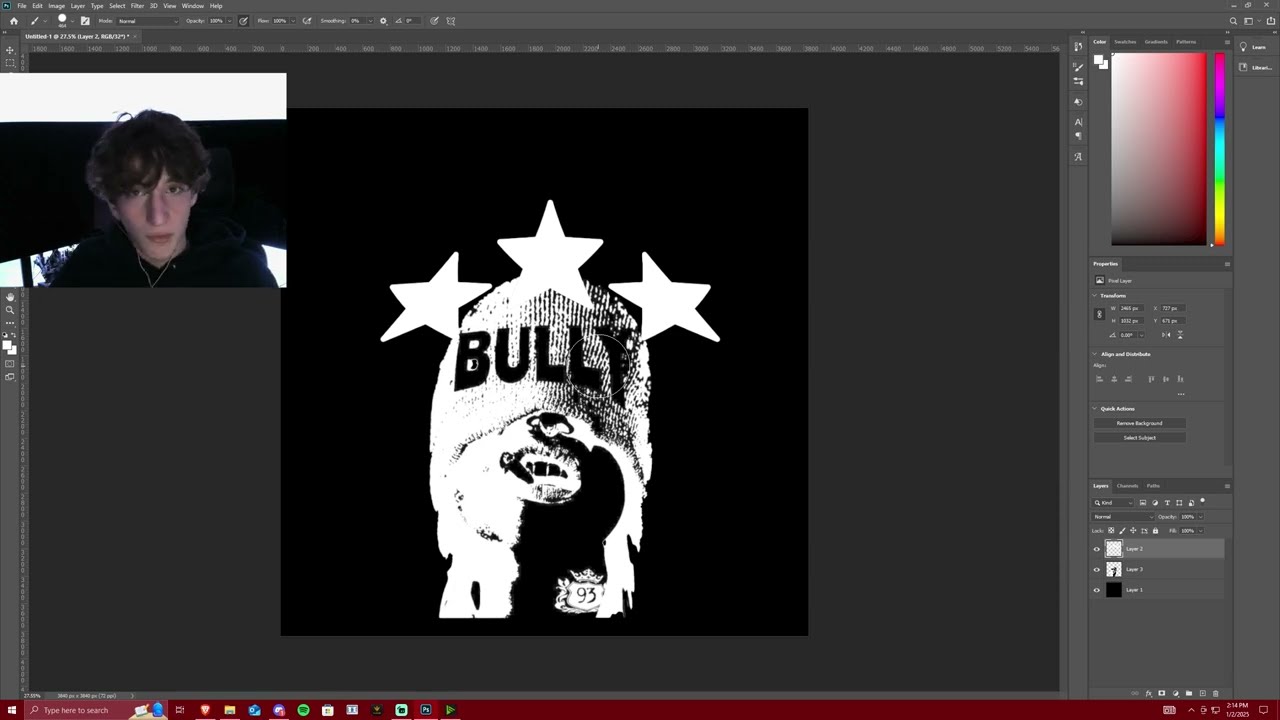Image resolution: width=1280 pixels, height=720 pixels.
Task: Select the Move tool
Action: click(x=10, y=50)
